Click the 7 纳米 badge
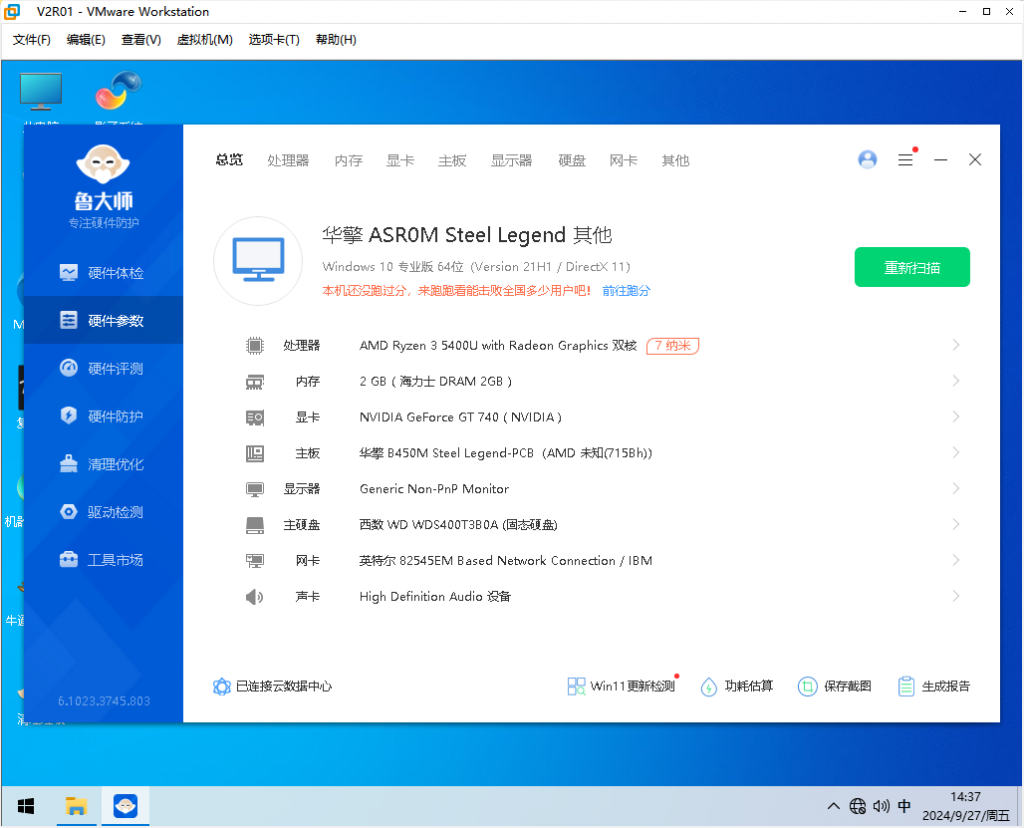 [673, 345]
